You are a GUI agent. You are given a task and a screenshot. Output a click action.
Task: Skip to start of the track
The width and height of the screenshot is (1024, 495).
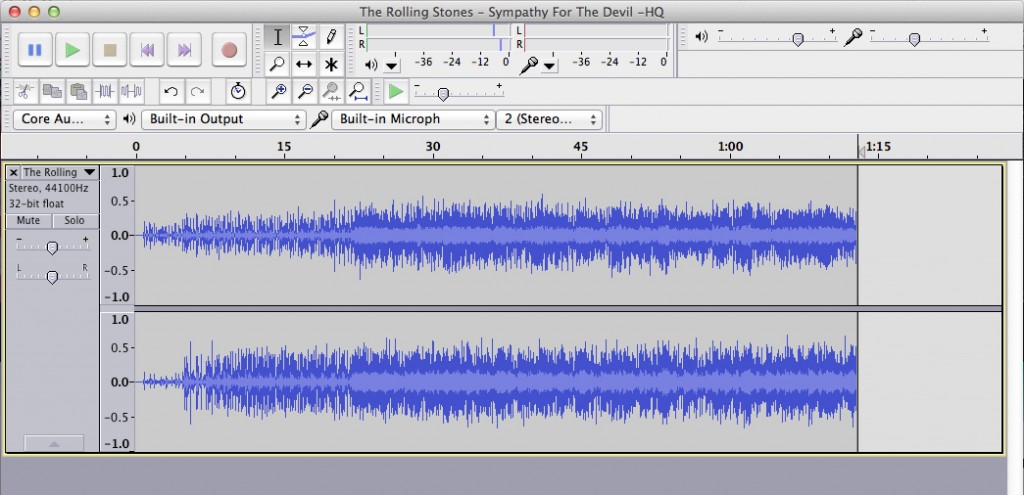(147, 50)
